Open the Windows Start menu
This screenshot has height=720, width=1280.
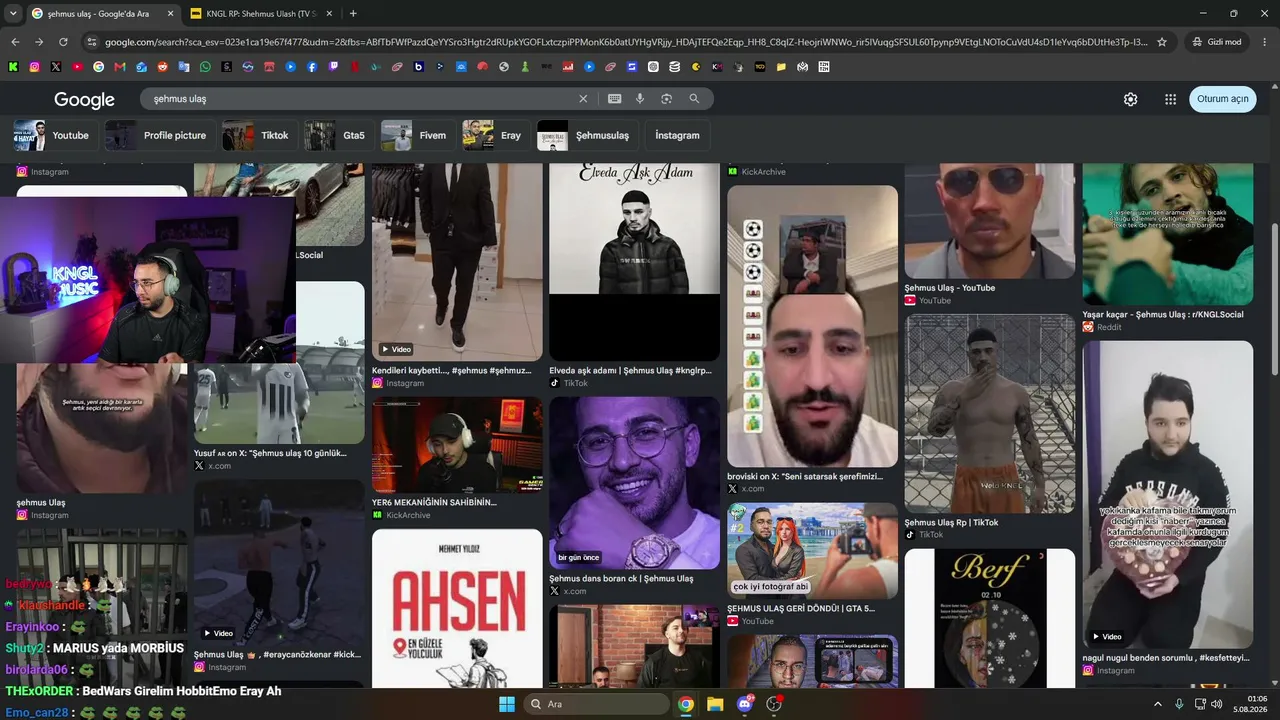click(x=506, y=704)
